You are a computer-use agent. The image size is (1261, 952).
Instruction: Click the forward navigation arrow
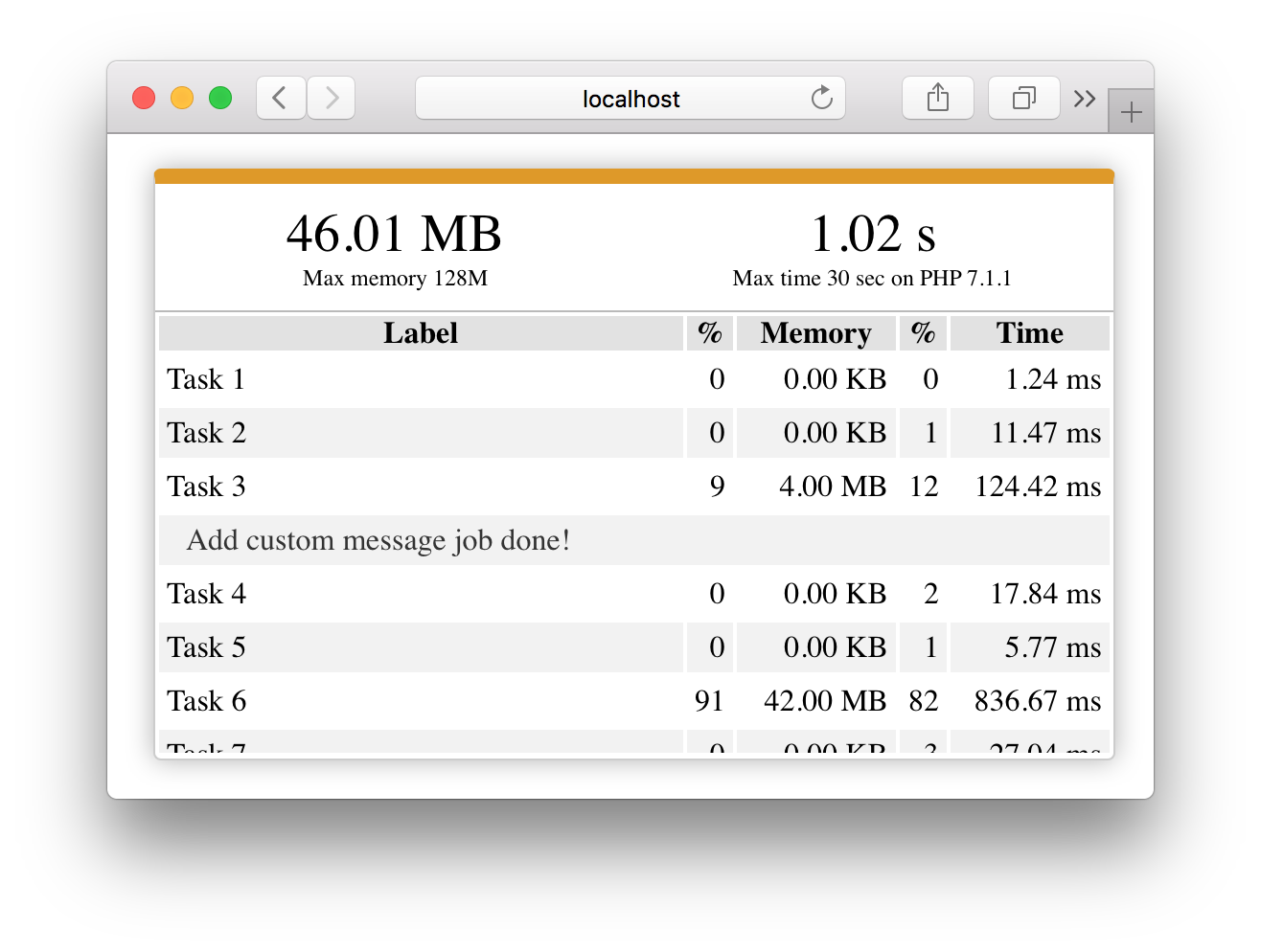tap(331, 98)
